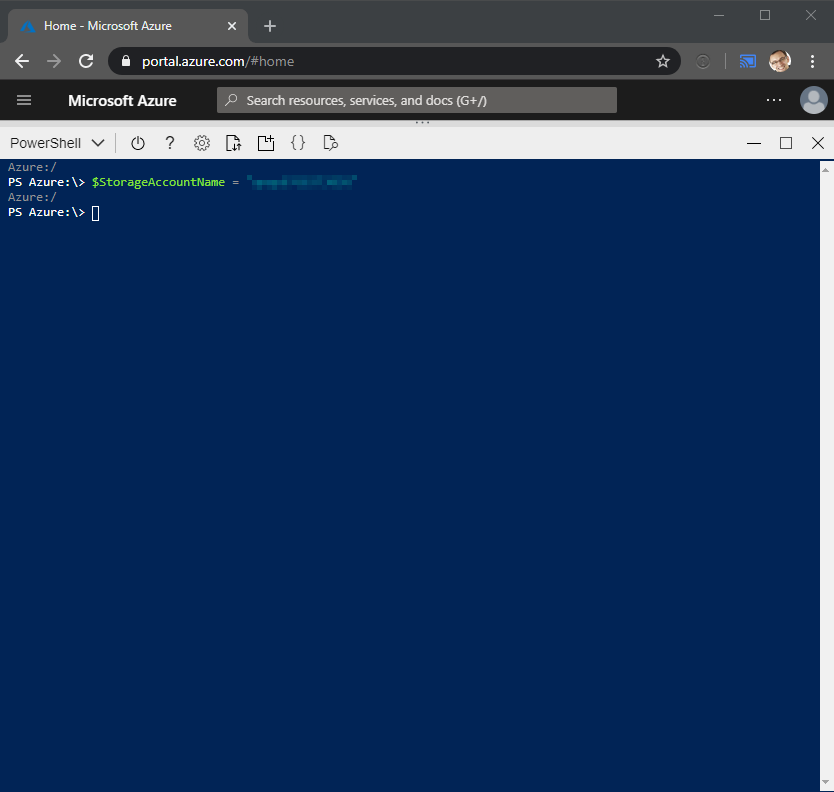Image resolution: width=834 pixels, height=792 pixels.
Task: Open Cloud Shell settings gear
Action: pos(201,142)
